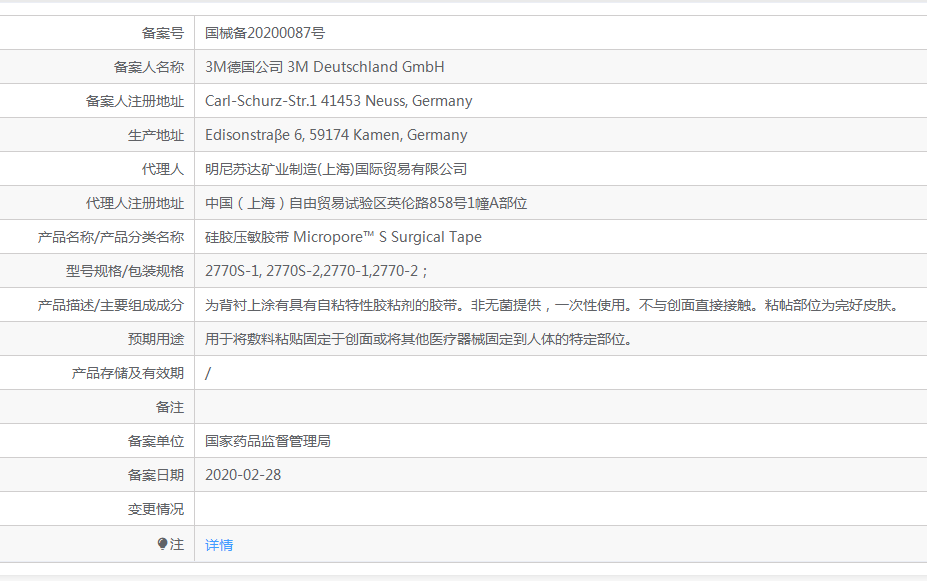Select agent 明尼苏达矿业制造(上海)国际贸易有限公司

336,169
